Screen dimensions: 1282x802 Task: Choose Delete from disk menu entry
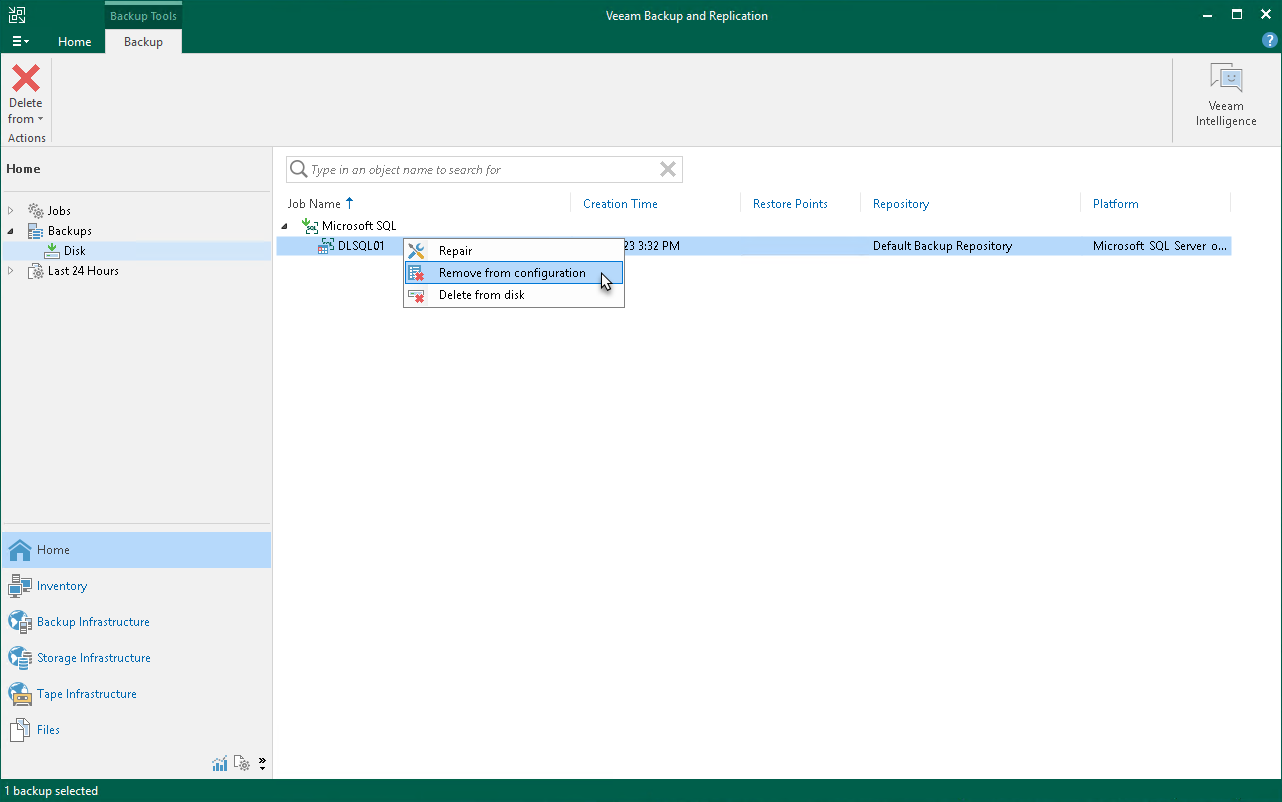(x=514, y=295)
